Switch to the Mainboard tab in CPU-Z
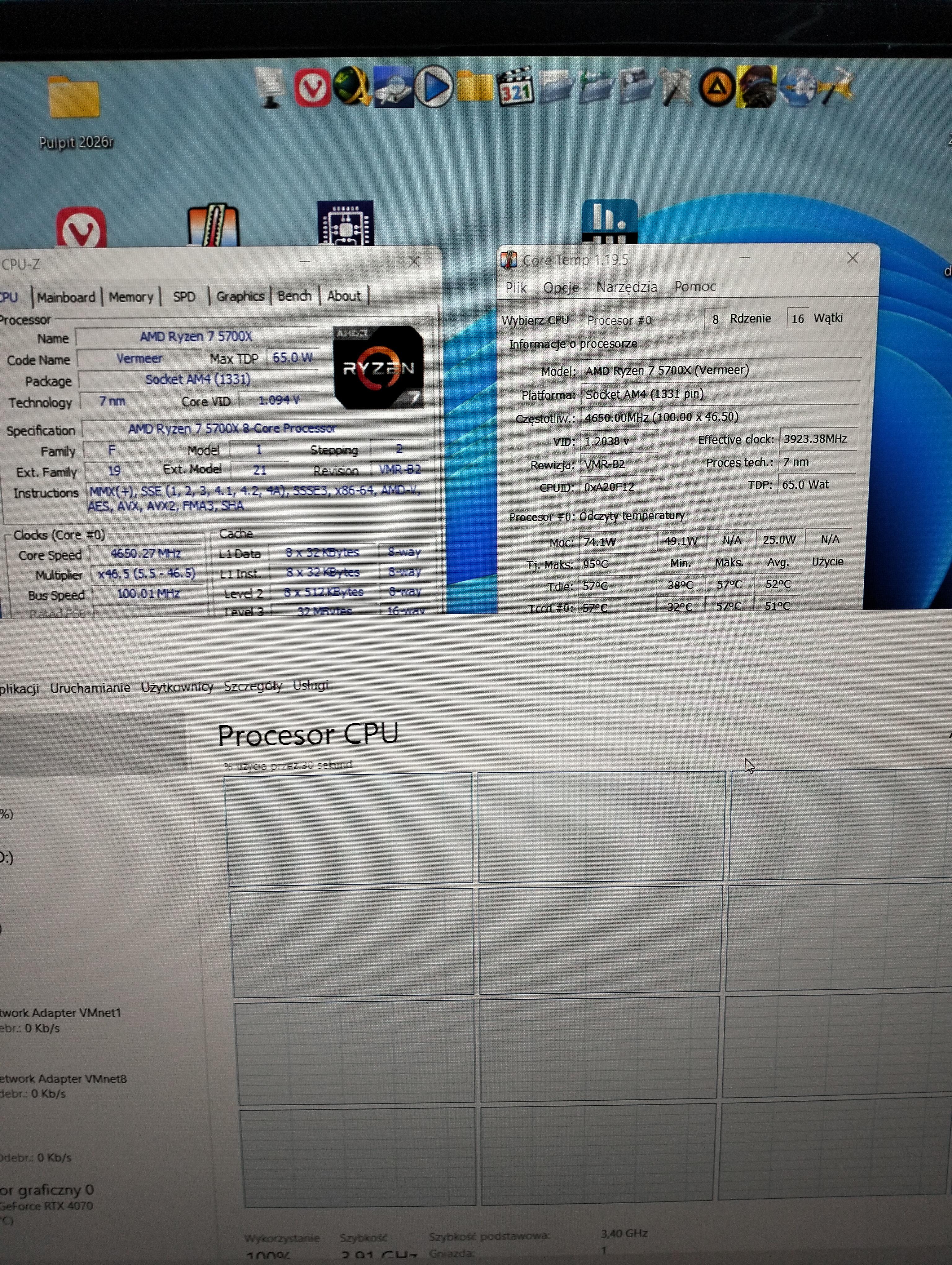The width and height of the screenshot is (952, 1265). pyautogui.click(x=66, y=297)
